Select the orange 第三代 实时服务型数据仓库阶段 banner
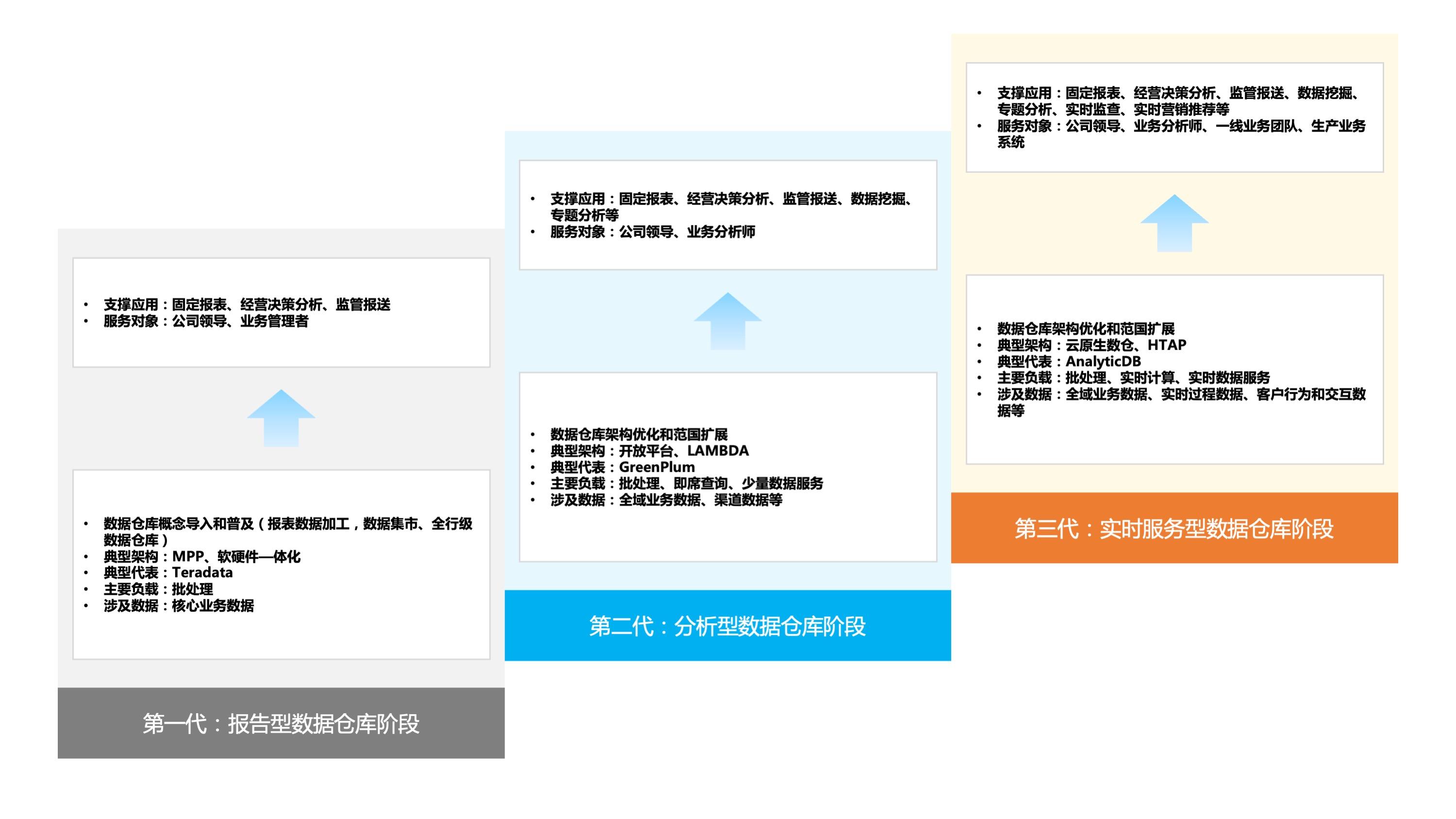 coord(1174,528)
